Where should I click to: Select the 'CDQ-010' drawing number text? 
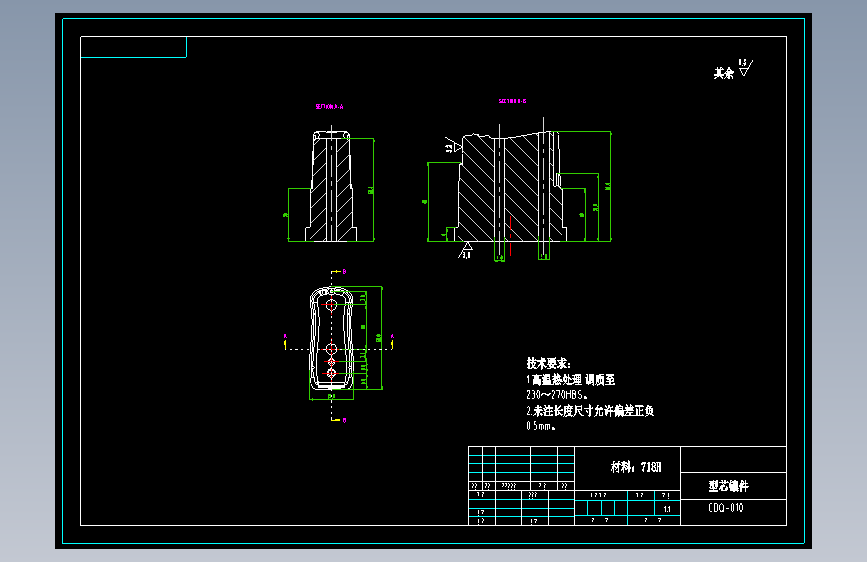click(725, 508)
